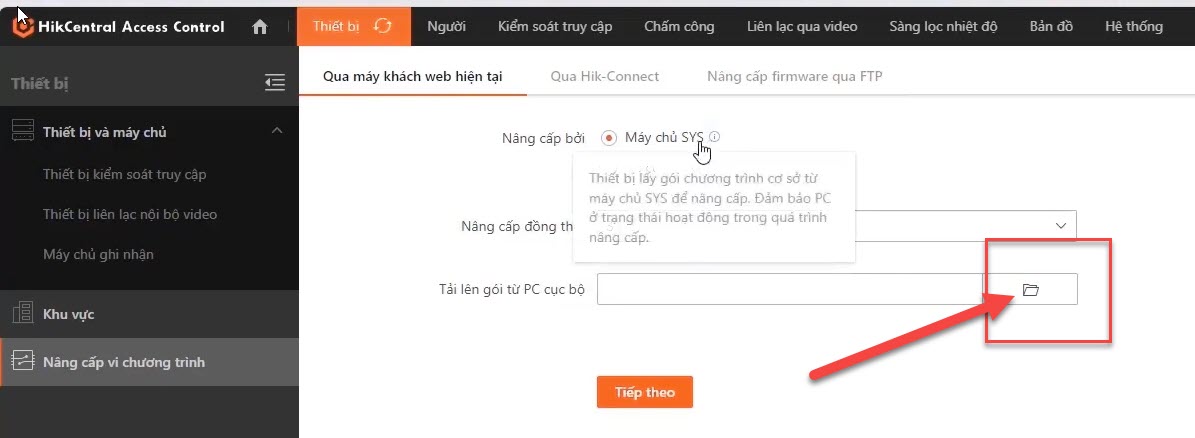Click the folder browse icon
The height and width of the screenshot is (438, 1195).
point(1031,290)
